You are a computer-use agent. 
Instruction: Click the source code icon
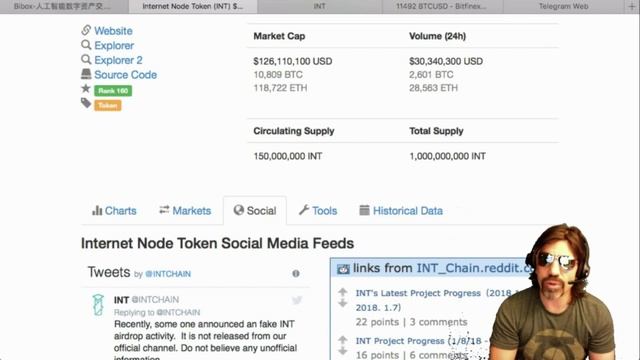click(86, 74)
